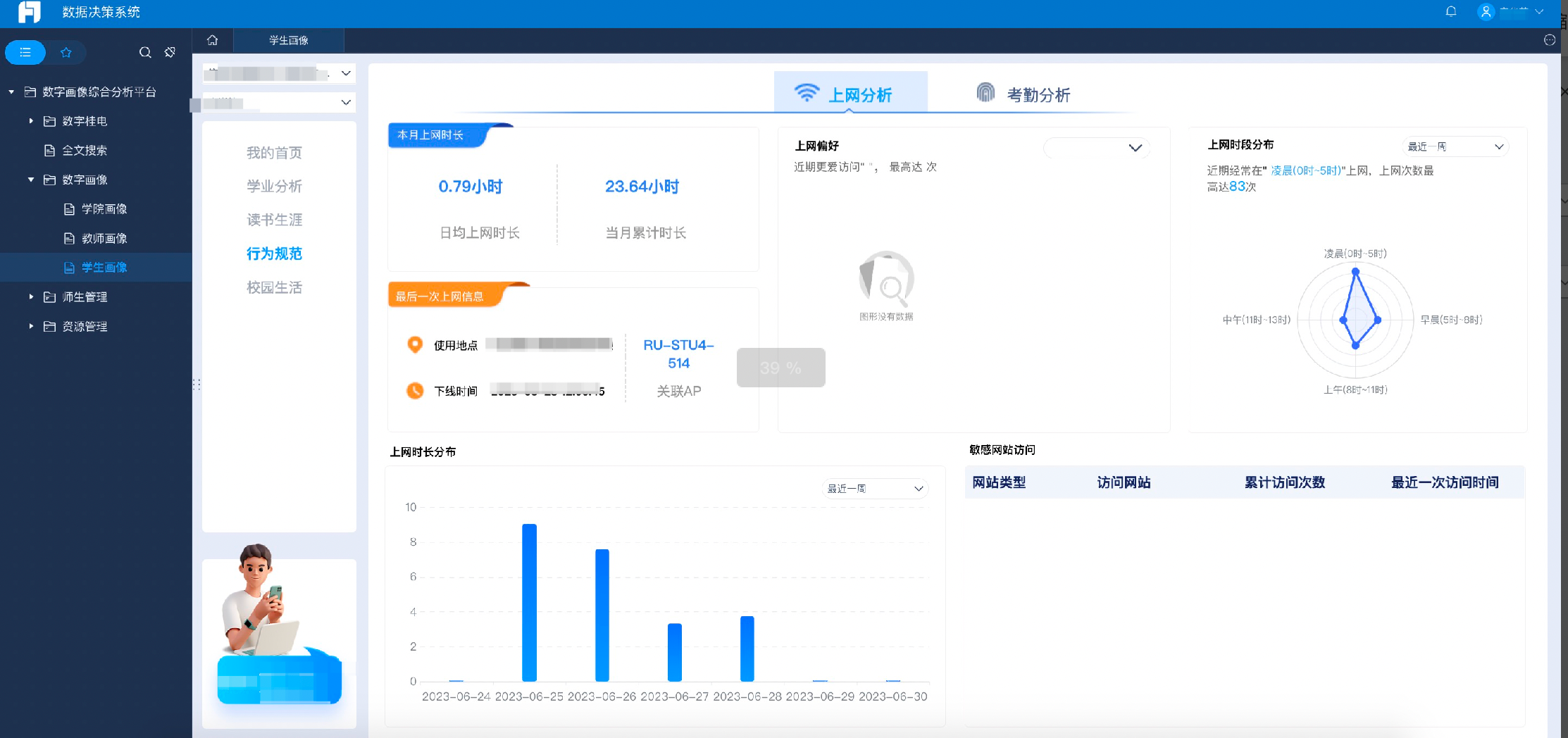Click the 下线时间 clock icon
The image size is (1568, 738).
point(415,390)
